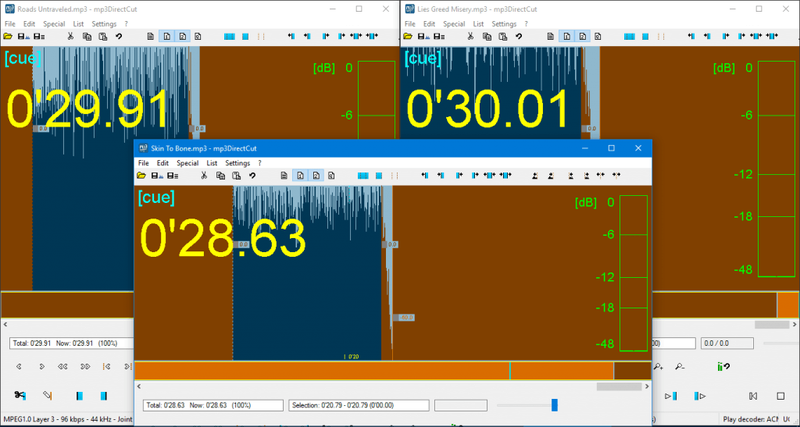
Task: Open File menu in Roads Untraveled window
Action: [x=10, y=24]
